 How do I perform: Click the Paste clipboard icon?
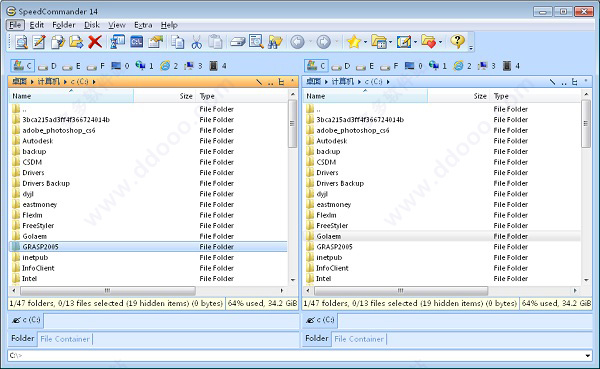tap(215, 42)
